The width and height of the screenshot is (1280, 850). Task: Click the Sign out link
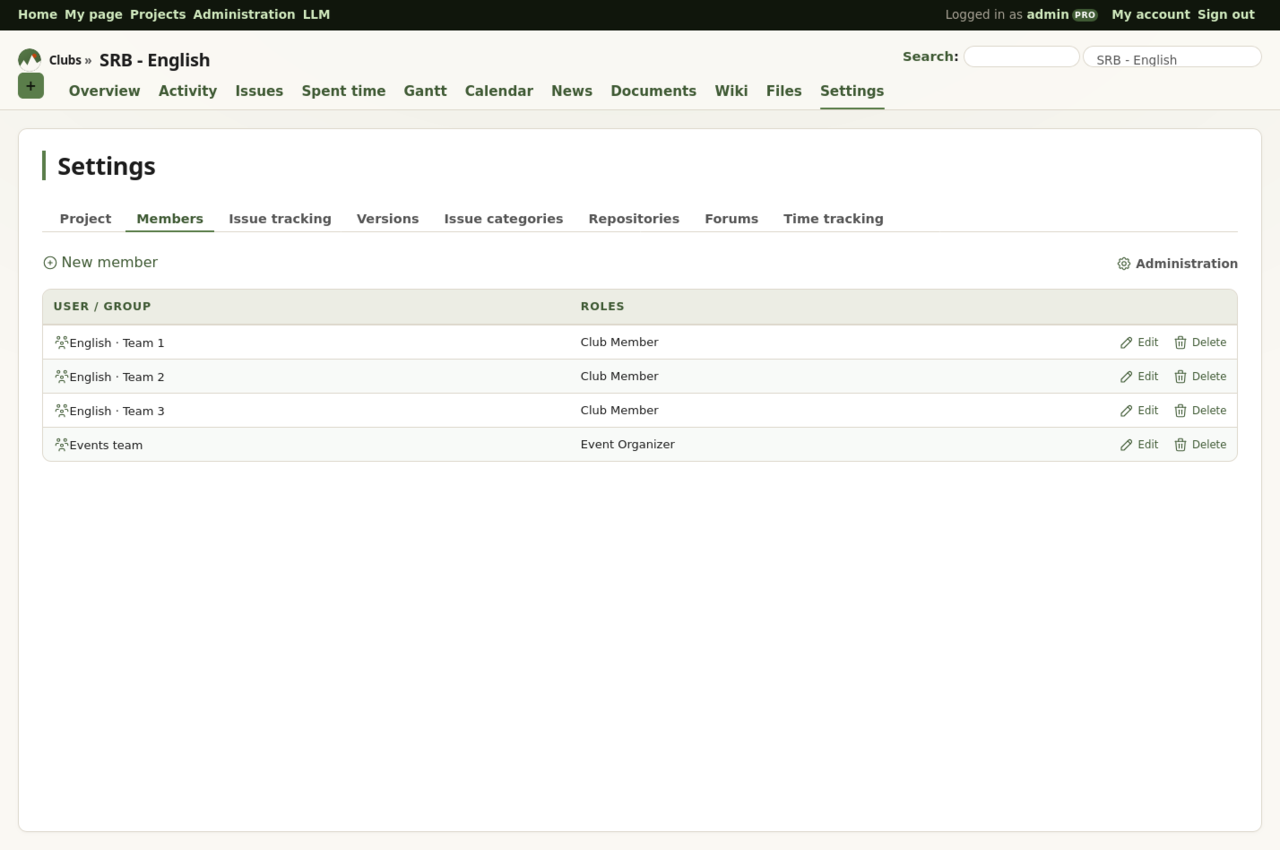click(x=1226, y=15)
